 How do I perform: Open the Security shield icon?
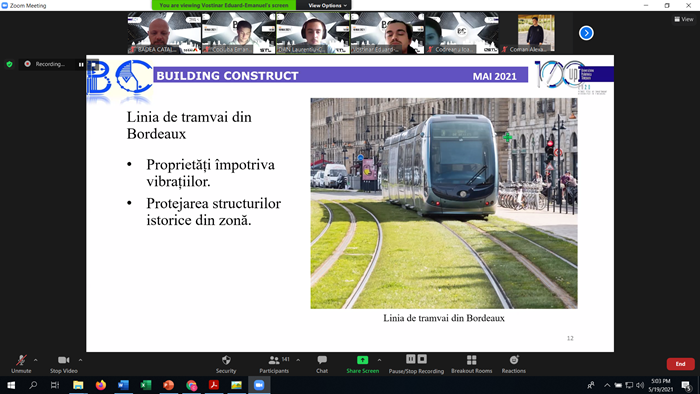click(x=226, y=360)
